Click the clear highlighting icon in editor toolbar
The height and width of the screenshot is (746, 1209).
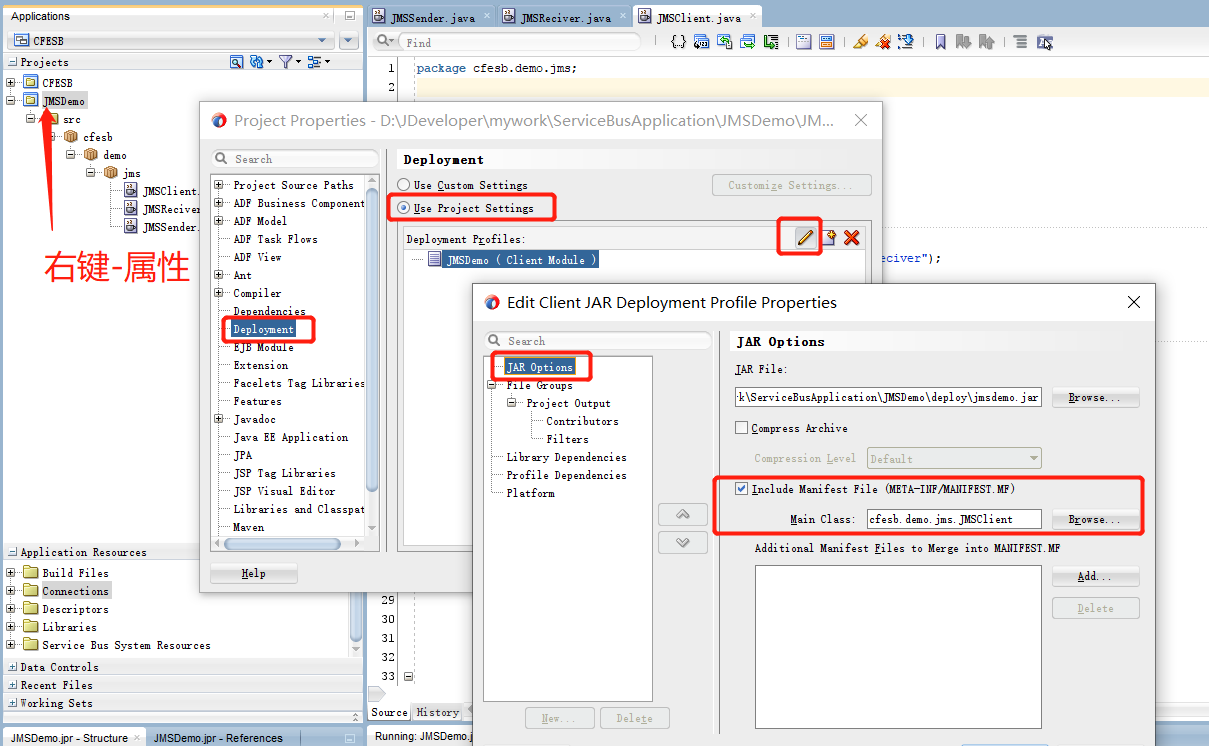tap(883, 42)
